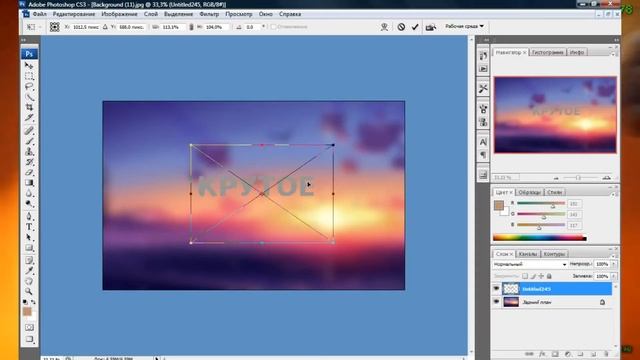
Task: Add layer style with fx icon
Action: [x=542, y=354]
